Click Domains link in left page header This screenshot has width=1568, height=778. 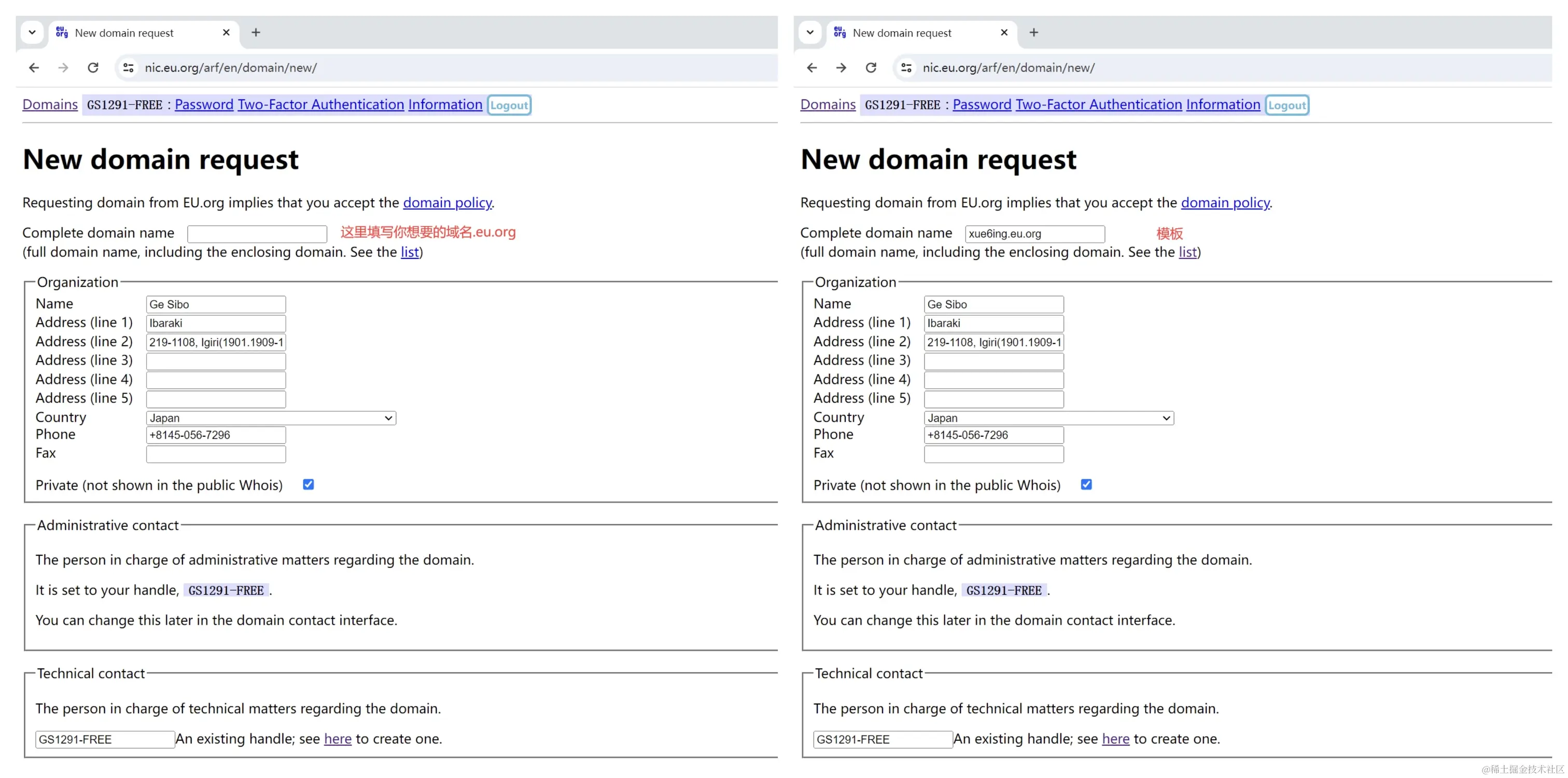[50, 105]
